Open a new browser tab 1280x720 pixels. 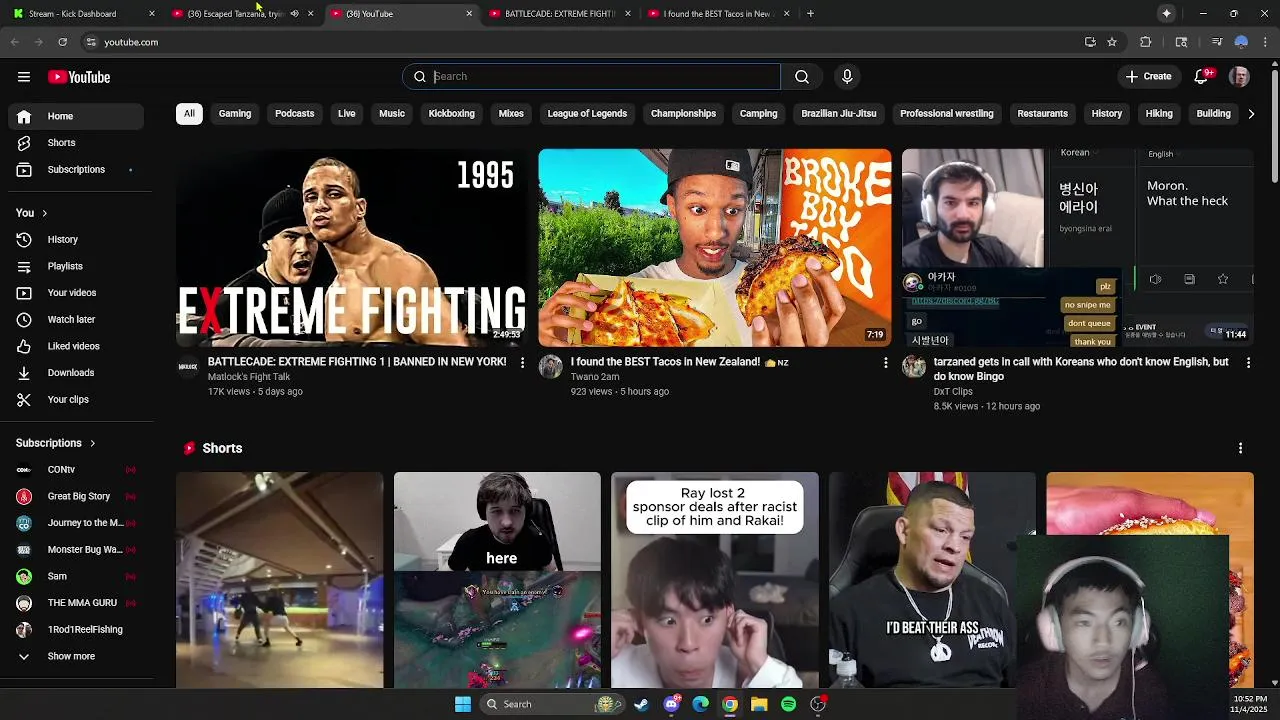click(x=810, y=14)
